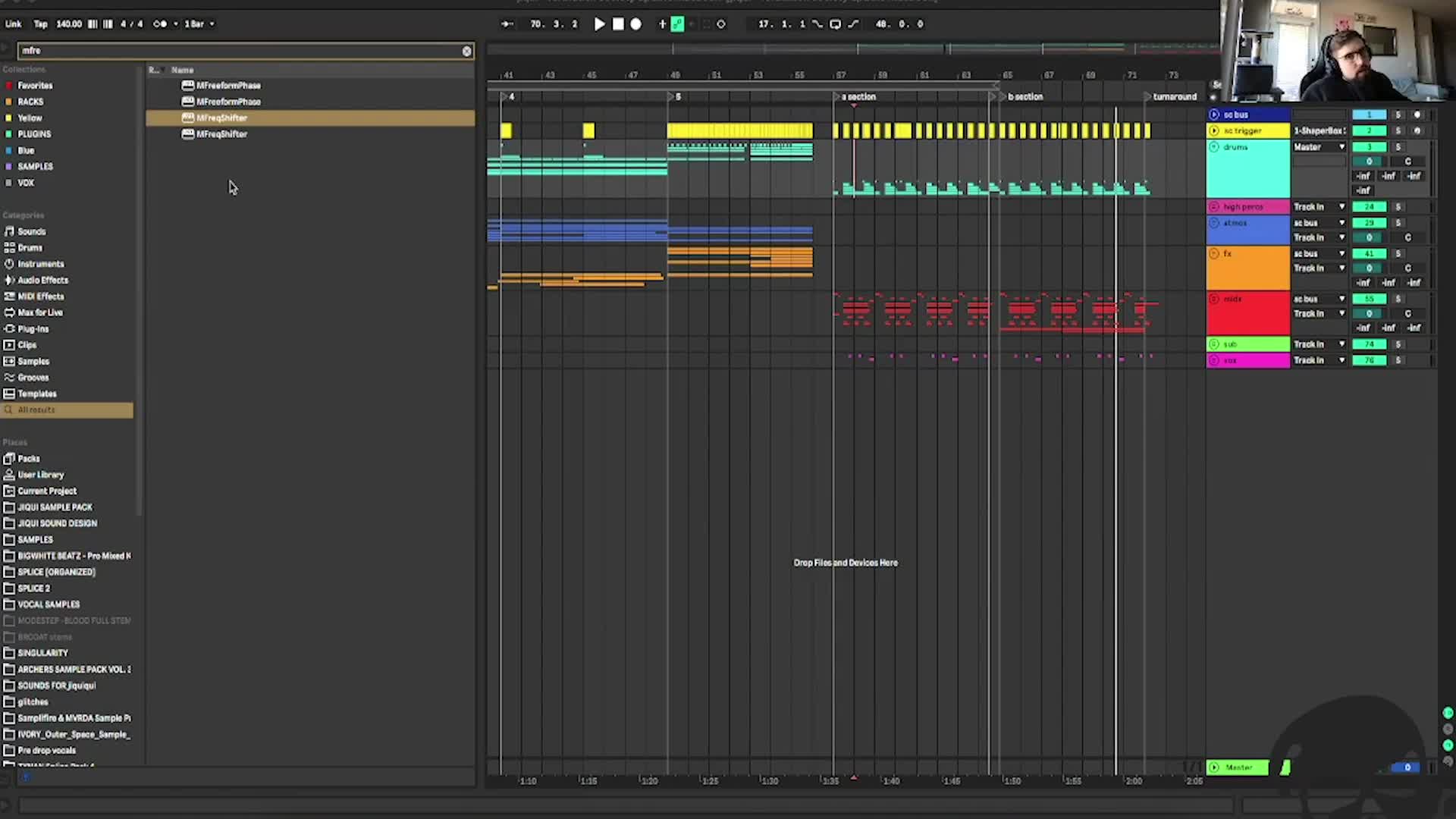This screenshot has width=1456, height=819.
Task: Open the Instruments category
Action: point(41,264)
